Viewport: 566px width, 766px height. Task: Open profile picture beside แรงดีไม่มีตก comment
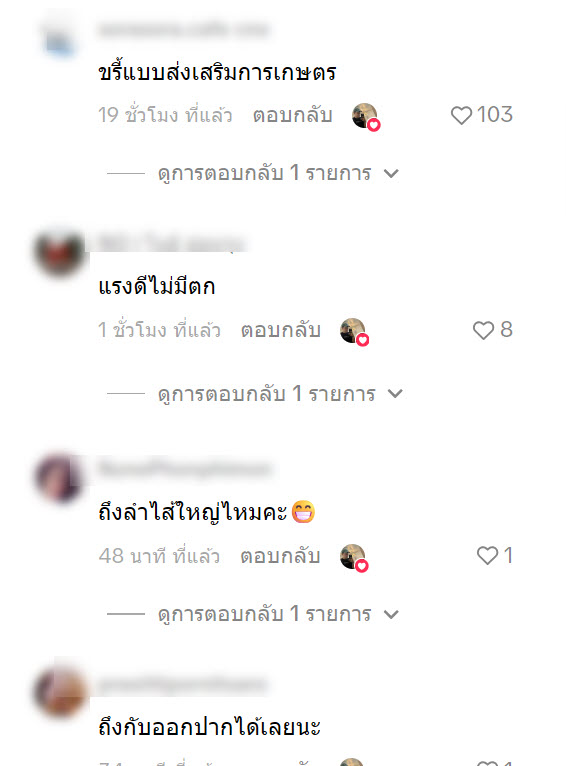click(x=60, y=254)
